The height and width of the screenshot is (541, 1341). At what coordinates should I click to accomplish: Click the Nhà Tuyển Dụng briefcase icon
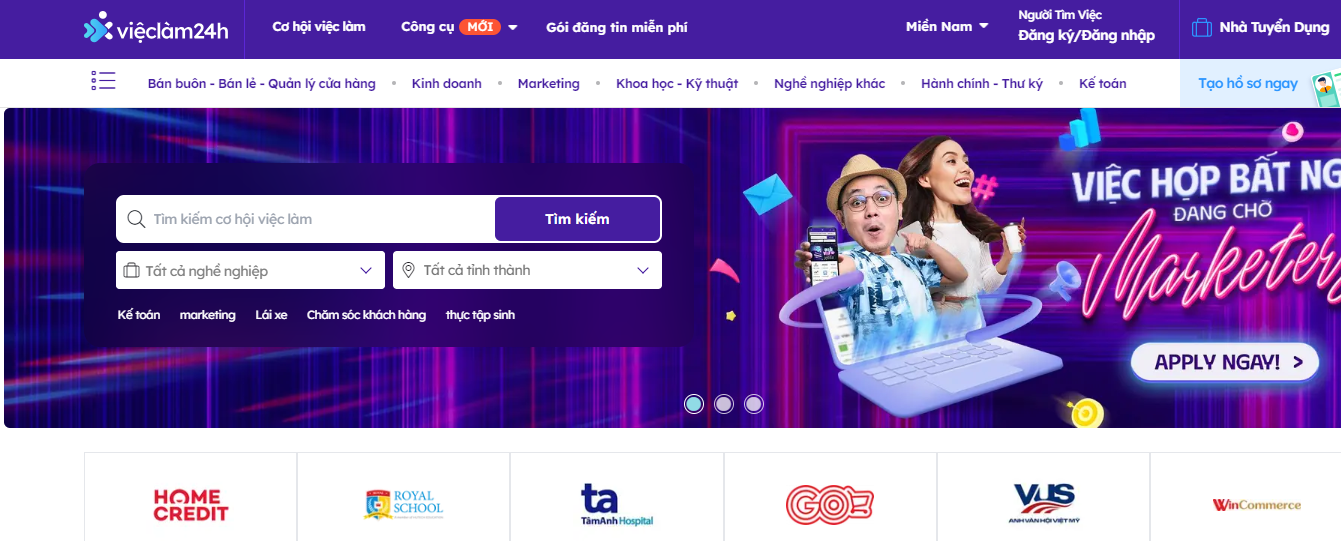1202,28
